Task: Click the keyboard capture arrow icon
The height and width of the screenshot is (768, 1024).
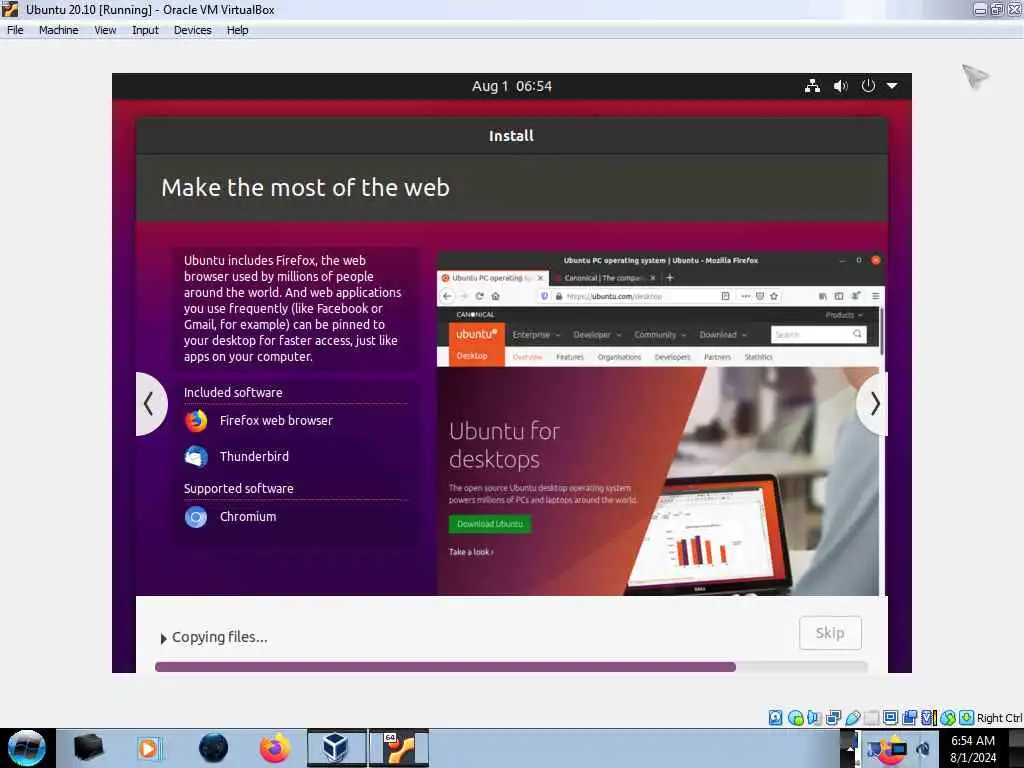Action: [967, 718]
